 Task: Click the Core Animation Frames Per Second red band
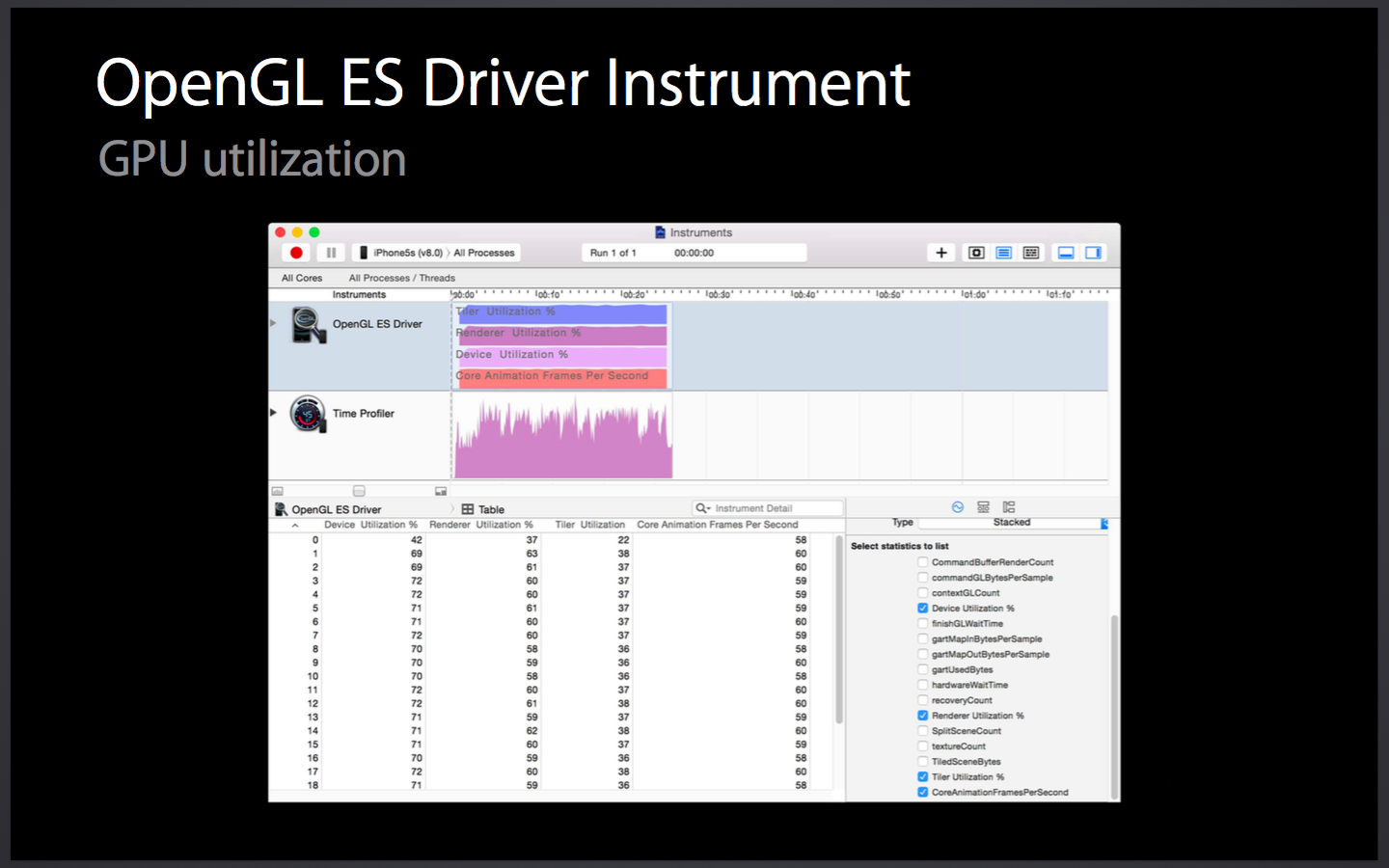pyautogui.click(x=561, y=377)
